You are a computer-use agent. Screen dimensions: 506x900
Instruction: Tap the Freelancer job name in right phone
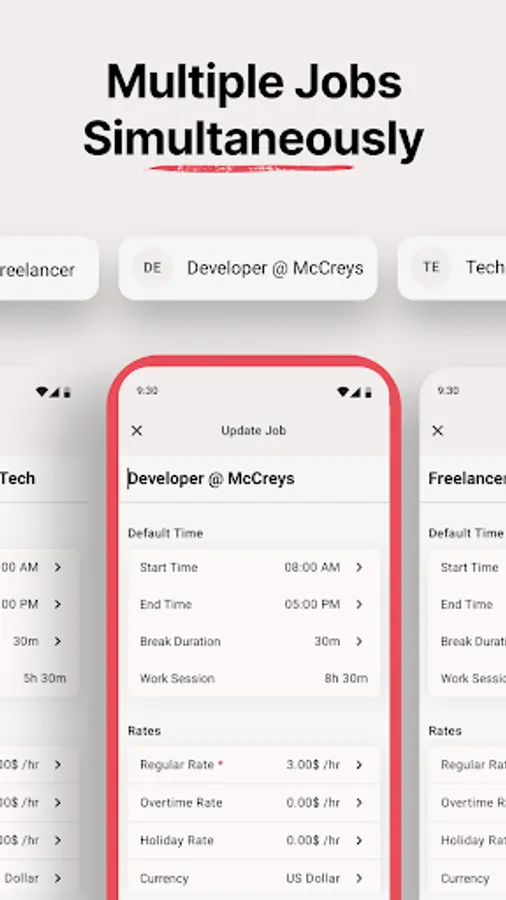point(467,478)
